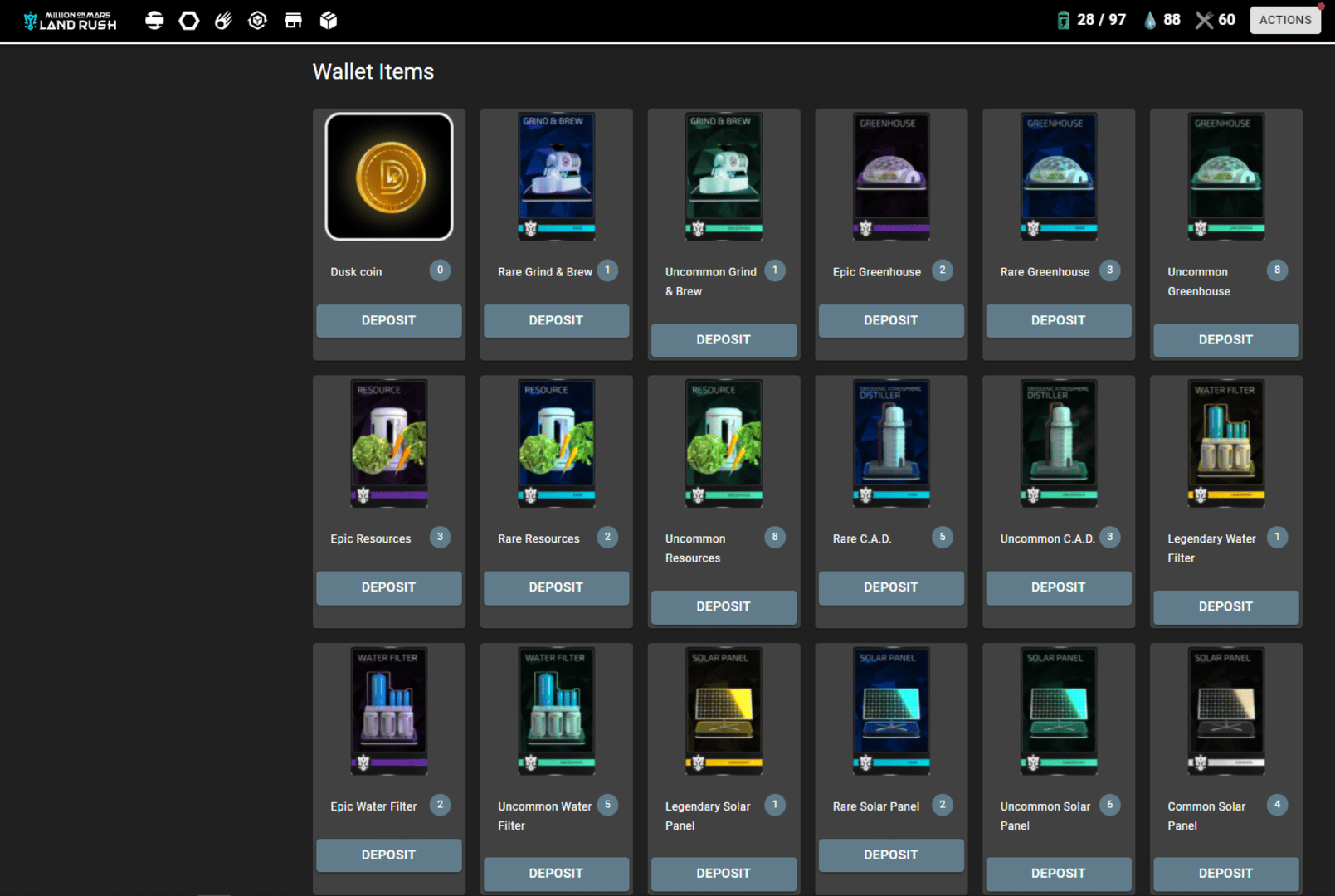The height and width of the screenshot is (896, 1335).
Task: Click the green battery energy icon
Action: pos(1063,20)
